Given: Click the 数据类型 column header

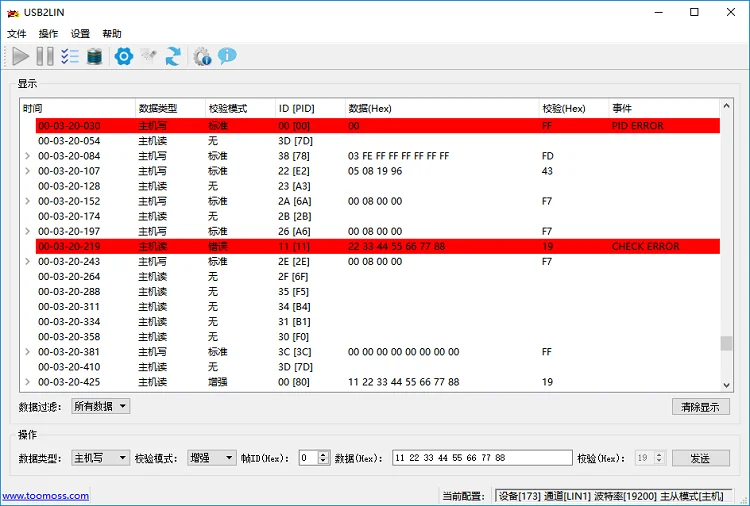Looking at the screenshot, I should coord(170,109).
